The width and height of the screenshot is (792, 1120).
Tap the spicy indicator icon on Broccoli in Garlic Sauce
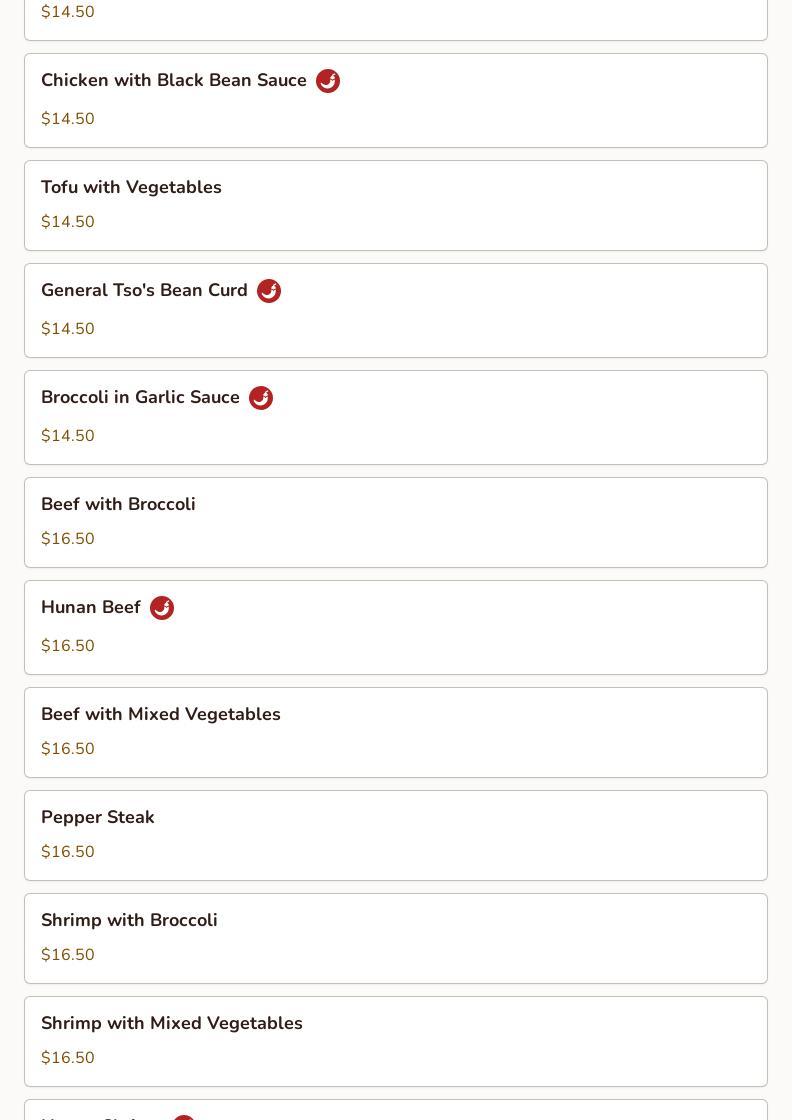pos(261,398)
